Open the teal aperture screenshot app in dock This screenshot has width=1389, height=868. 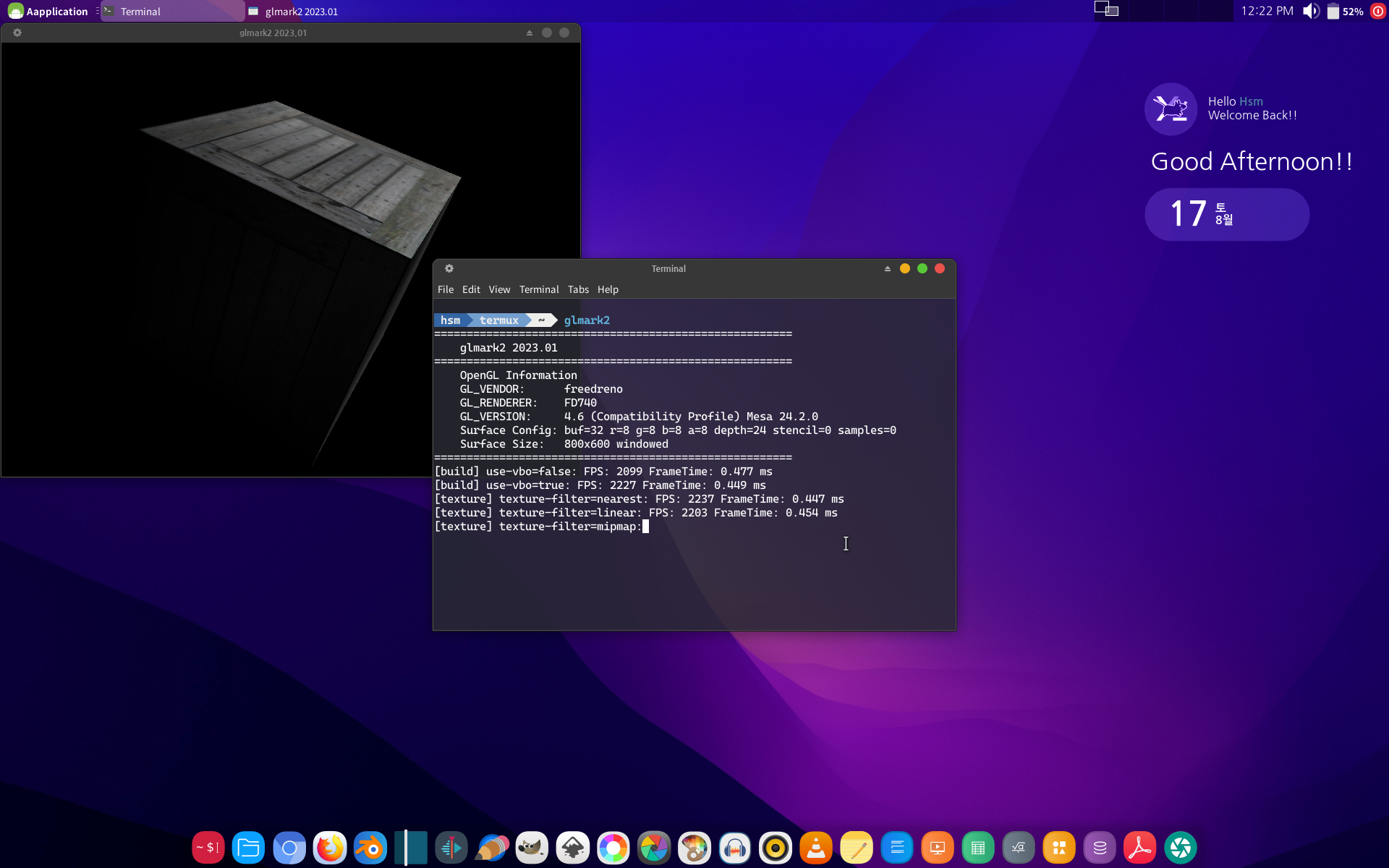[x=1181, y=848]
